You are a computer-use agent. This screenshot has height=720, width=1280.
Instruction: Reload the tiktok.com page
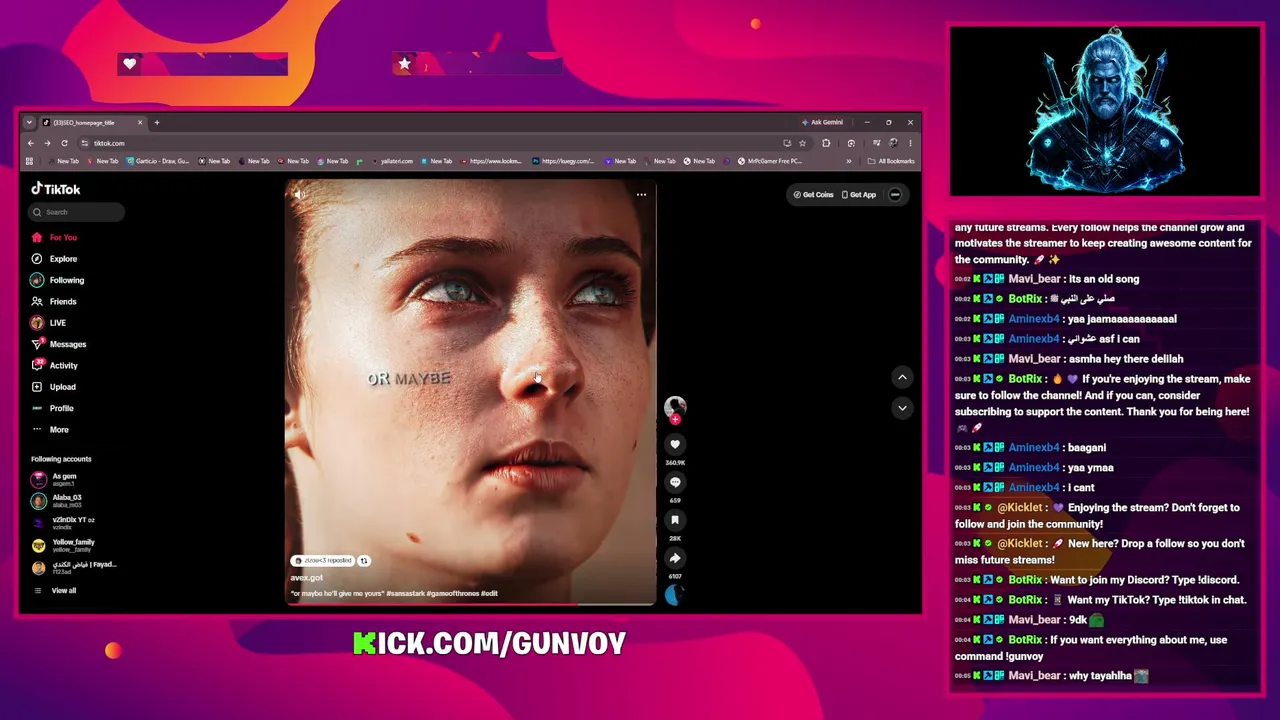pyautogui.click(x=64, y=143)
